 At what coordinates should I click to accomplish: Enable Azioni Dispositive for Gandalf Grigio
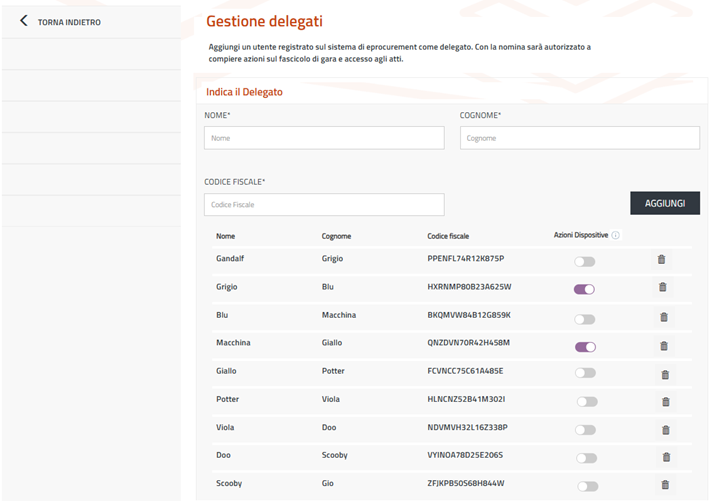(584, 261)
